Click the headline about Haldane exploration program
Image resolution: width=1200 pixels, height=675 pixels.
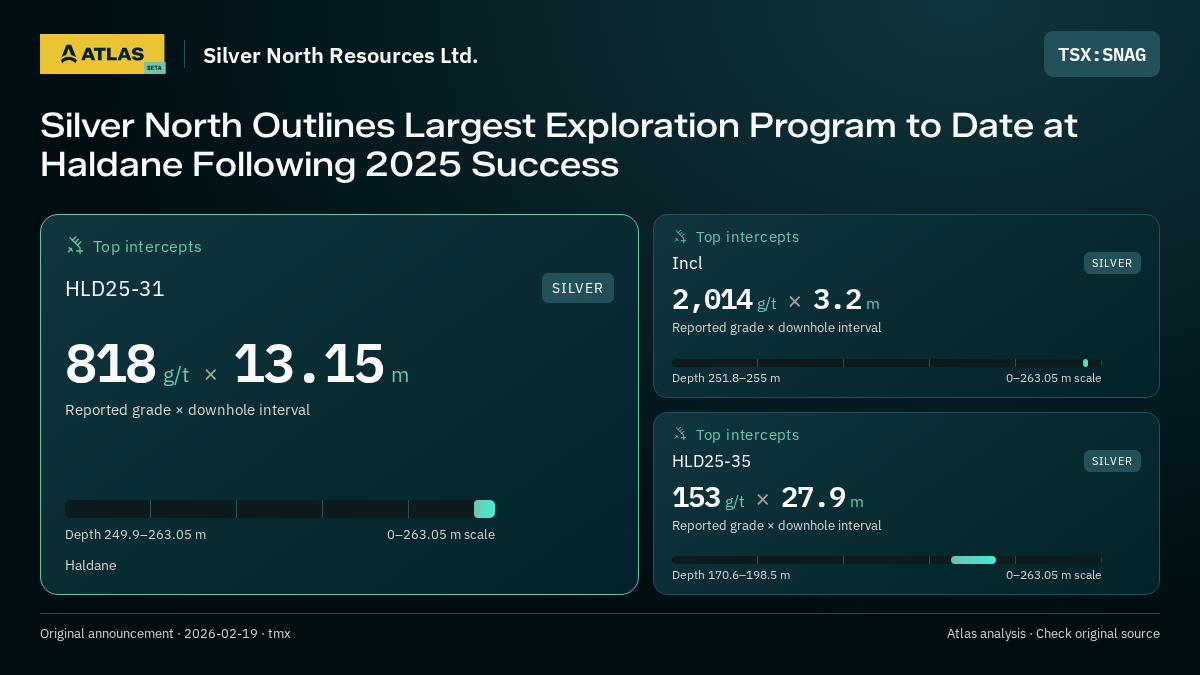tap(559, 145)
